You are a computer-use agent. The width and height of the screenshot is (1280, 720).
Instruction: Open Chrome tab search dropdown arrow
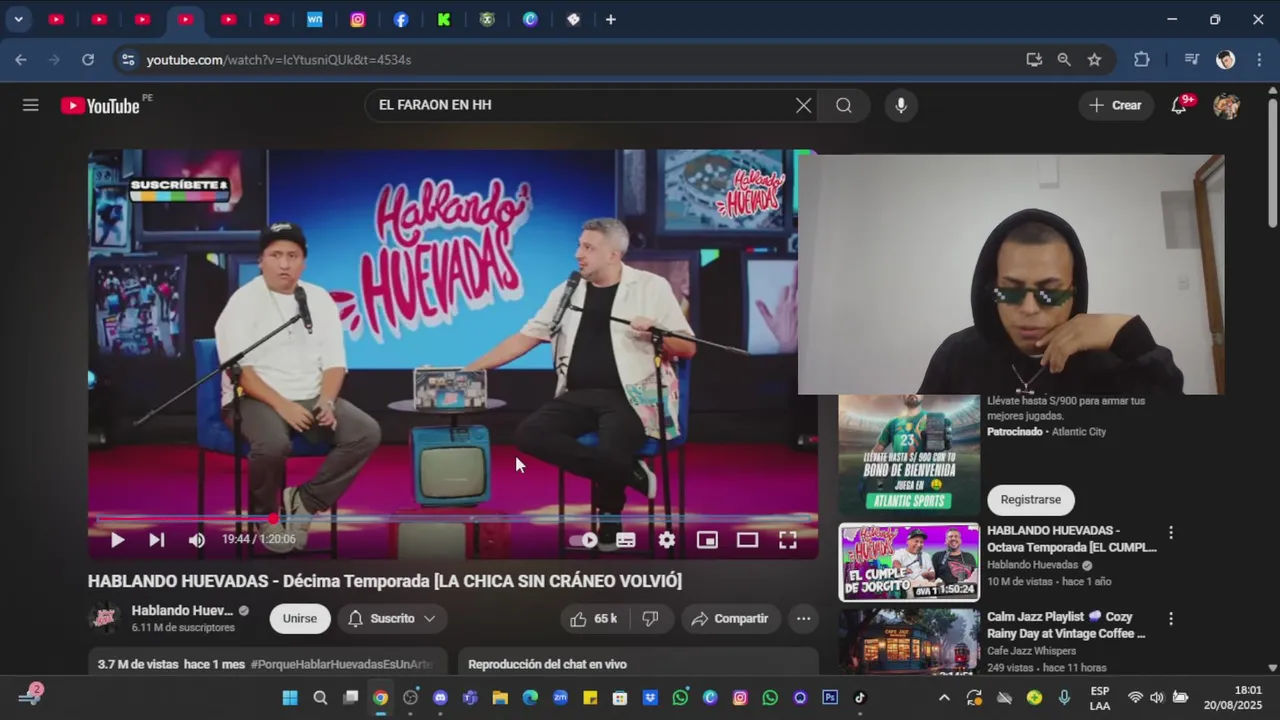18,19
